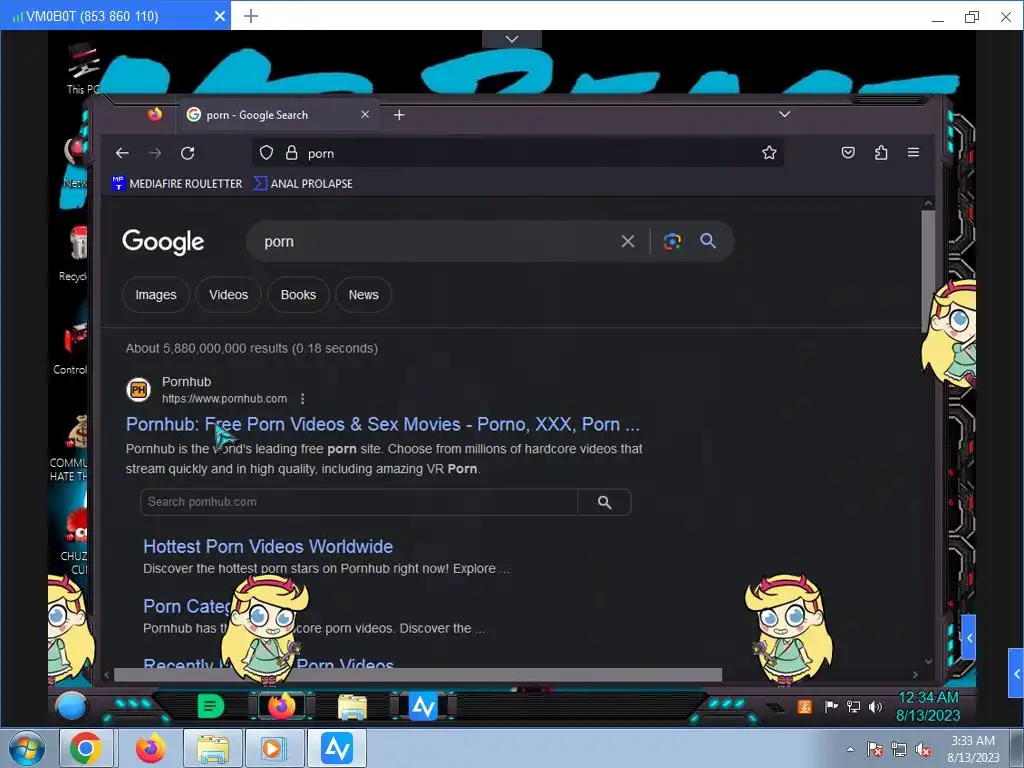Open three-dot menu beside first result URL
The height and width of the screenshot is (768, 1024).
(x=302, y=398)
